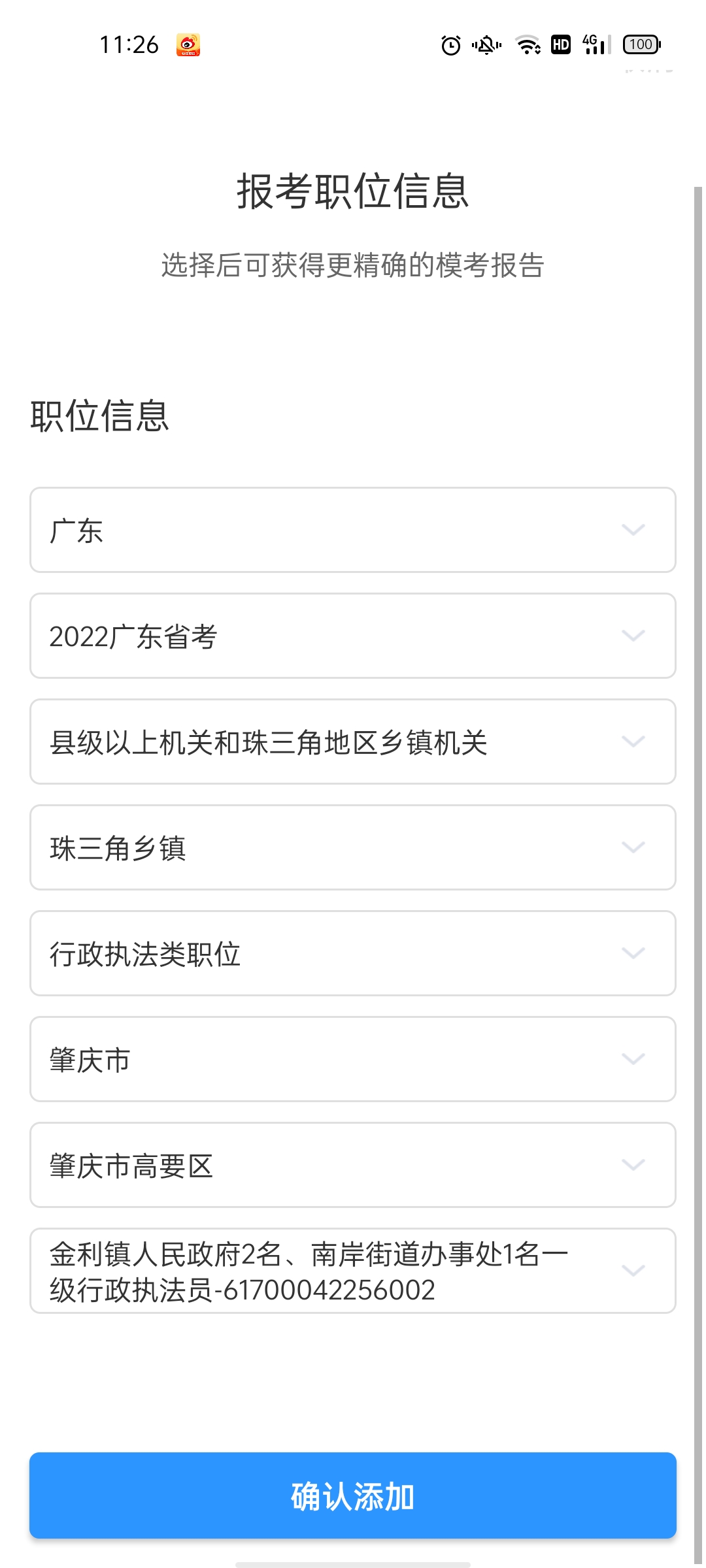Open the 广东 province dropdown
706x1568 pixels.
[x=353, y=530]
